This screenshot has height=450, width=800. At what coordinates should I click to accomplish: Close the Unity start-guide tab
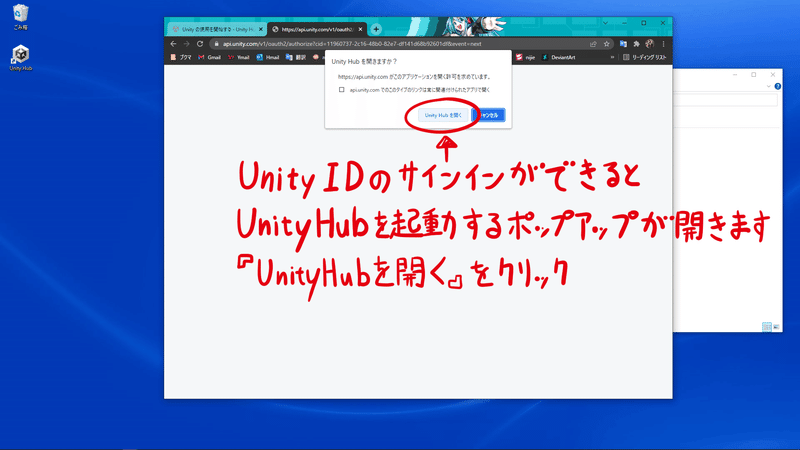tap(261, 29)
